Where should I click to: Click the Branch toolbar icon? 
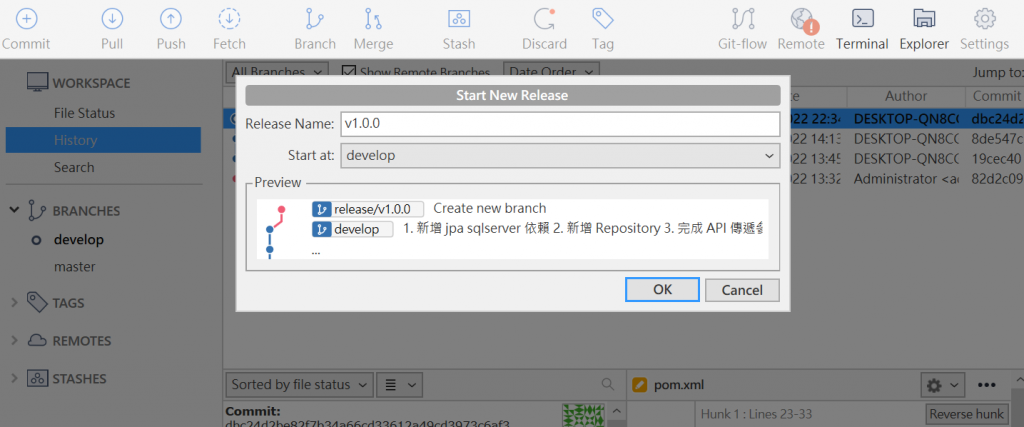click(315, 19)
